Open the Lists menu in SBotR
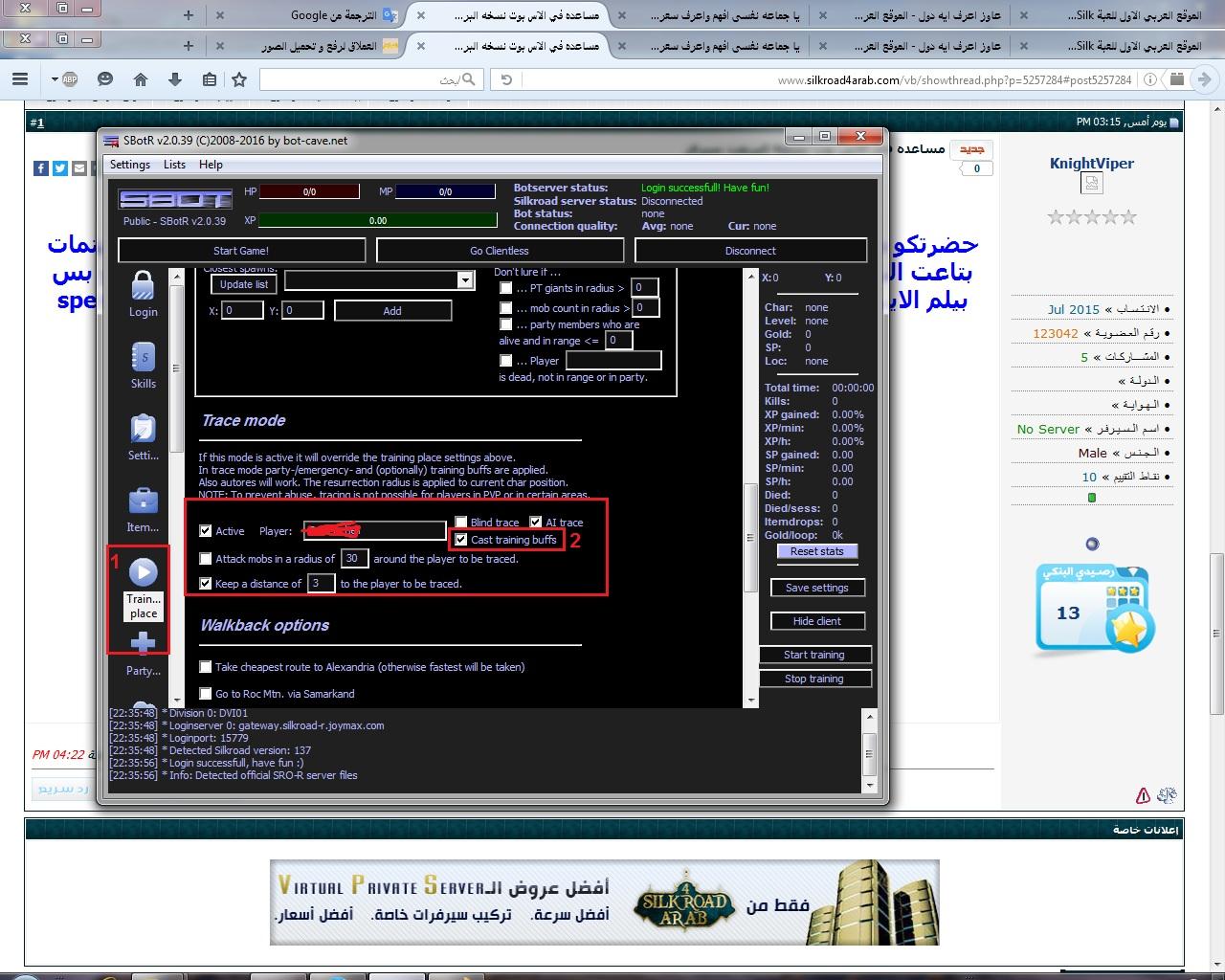1225x980 pixels. click(x=174, y=165)
